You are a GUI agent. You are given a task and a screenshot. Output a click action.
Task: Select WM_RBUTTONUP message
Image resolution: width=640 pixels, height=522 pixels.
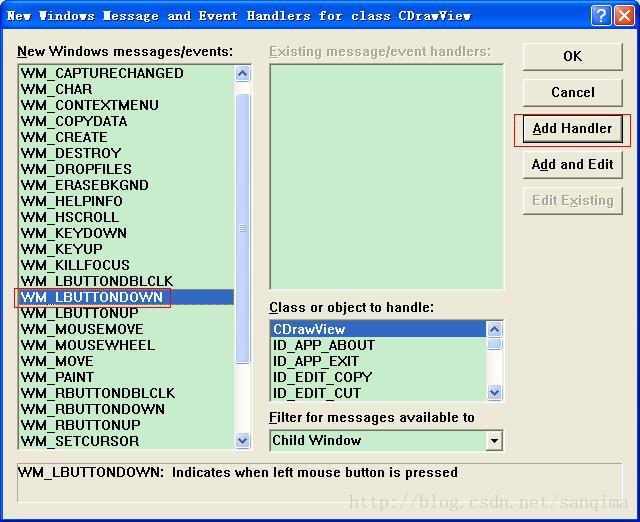127,425
